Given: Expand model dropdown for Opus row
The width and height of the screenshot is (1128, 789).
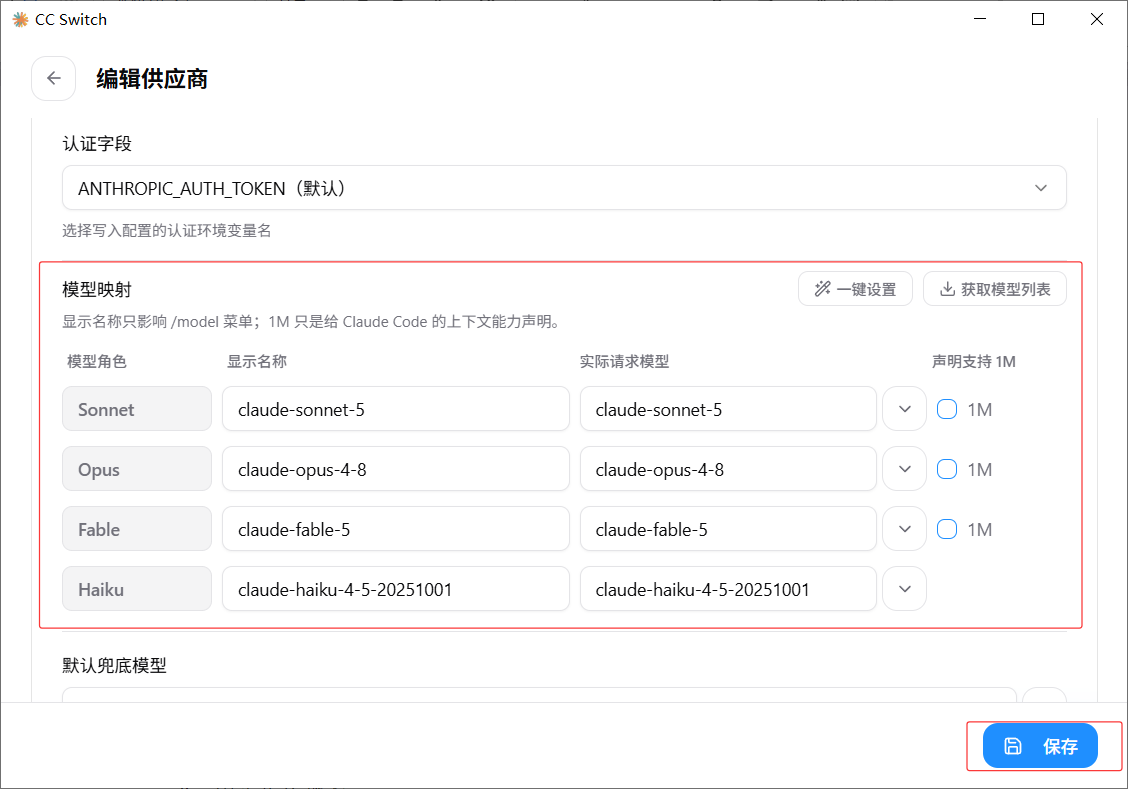Looking at the screenshot, I should (905, 469).
